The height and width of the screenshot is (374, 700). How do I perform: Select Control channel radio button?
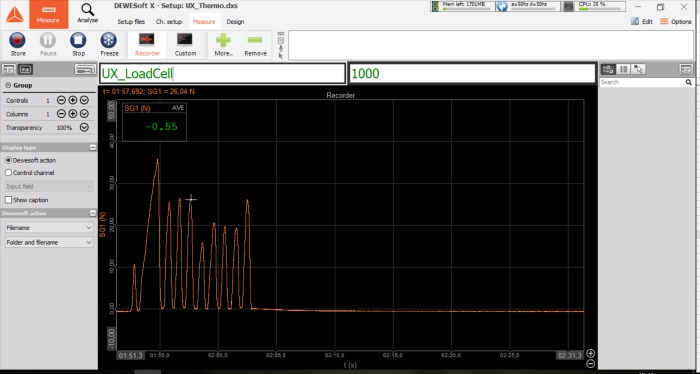(8, 173)
